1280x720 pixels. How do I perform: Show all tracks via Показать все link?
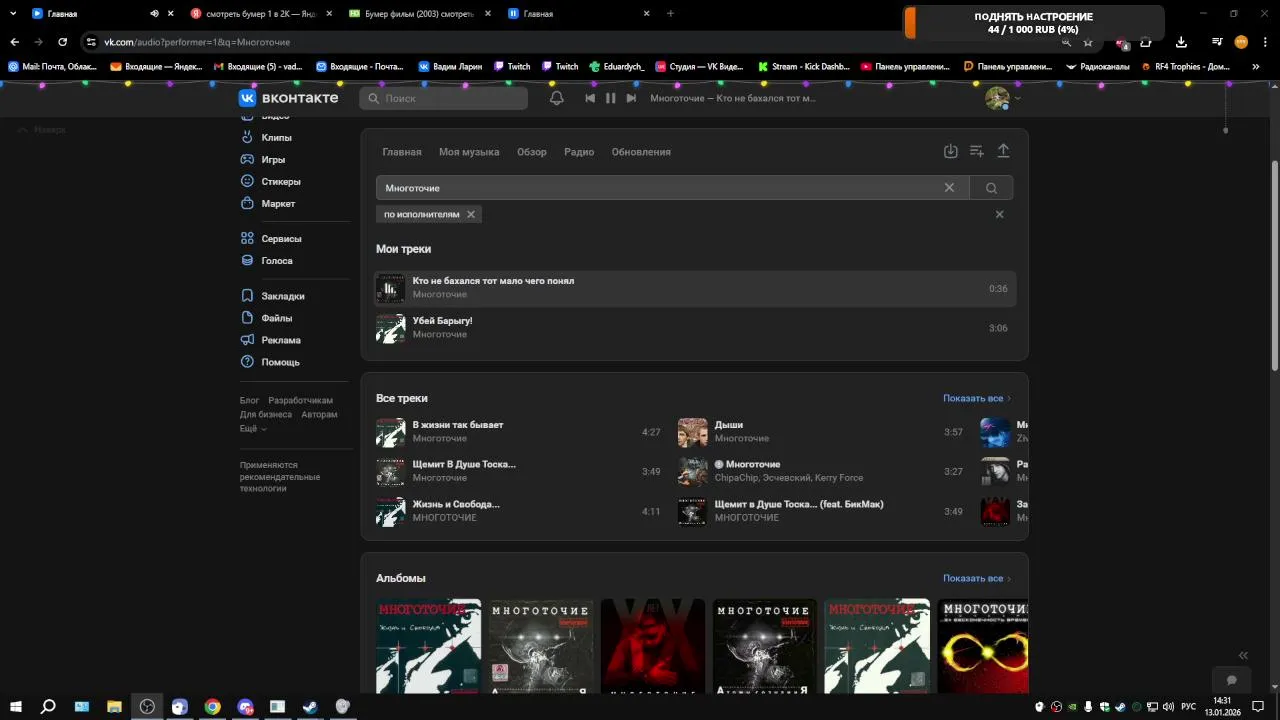point(977,398)
